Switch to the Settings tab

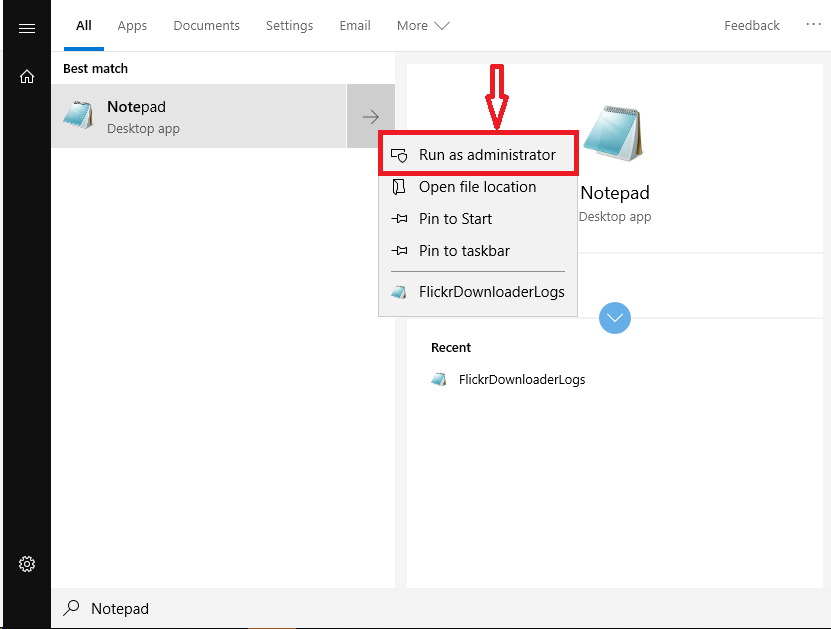(289, 25)
